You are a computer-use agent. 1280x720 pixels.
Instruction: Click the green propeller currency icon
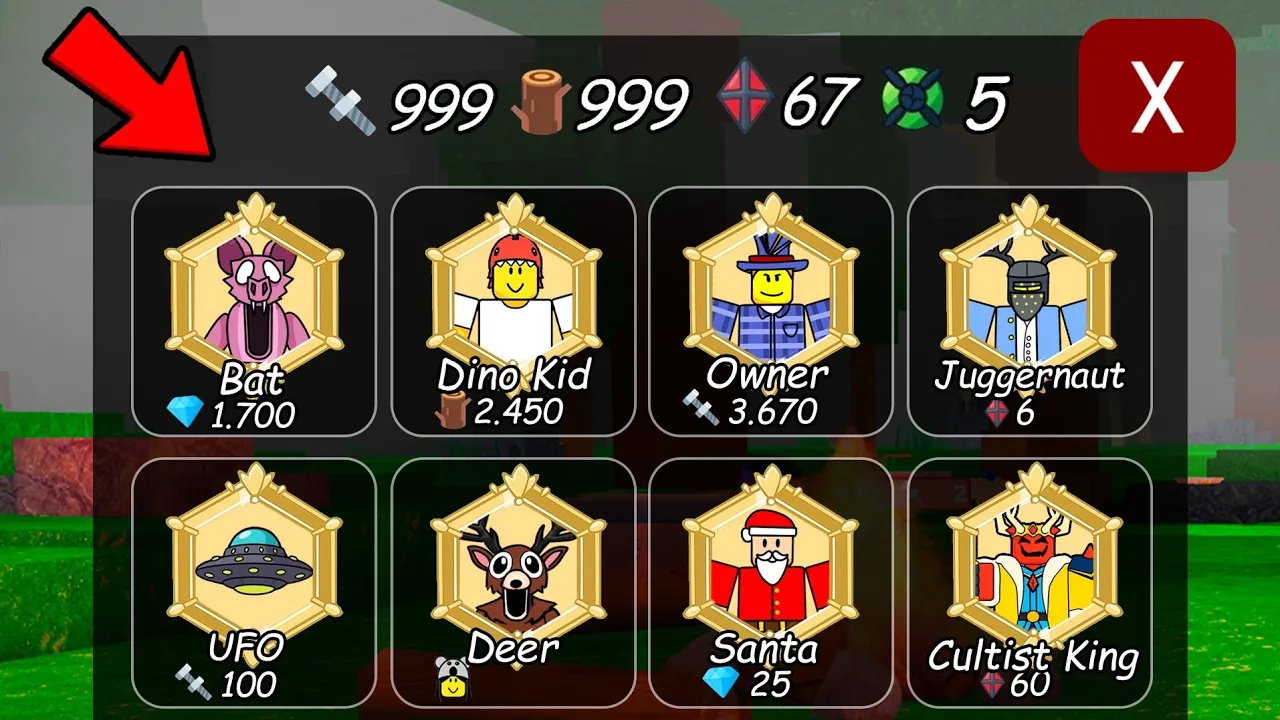[x=912, y=101]
